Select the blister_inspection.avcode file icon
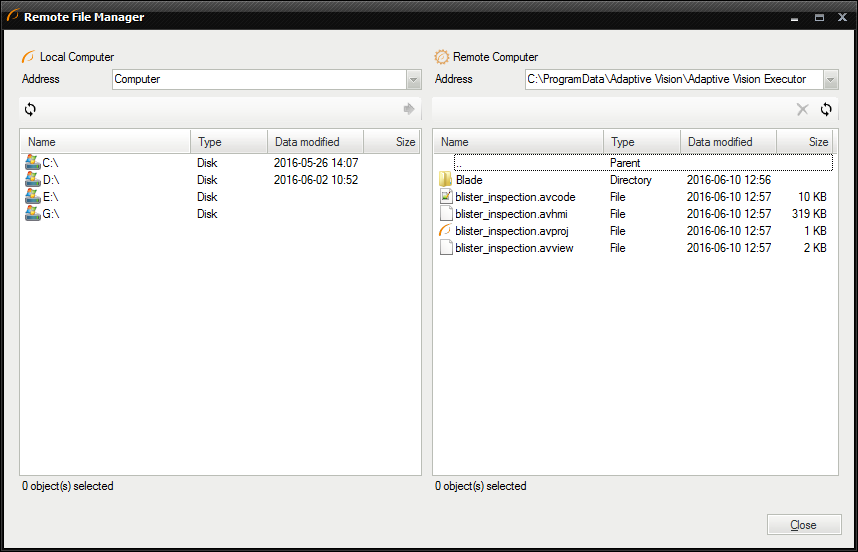Screen dimensions: 858x552 (446, 197)
